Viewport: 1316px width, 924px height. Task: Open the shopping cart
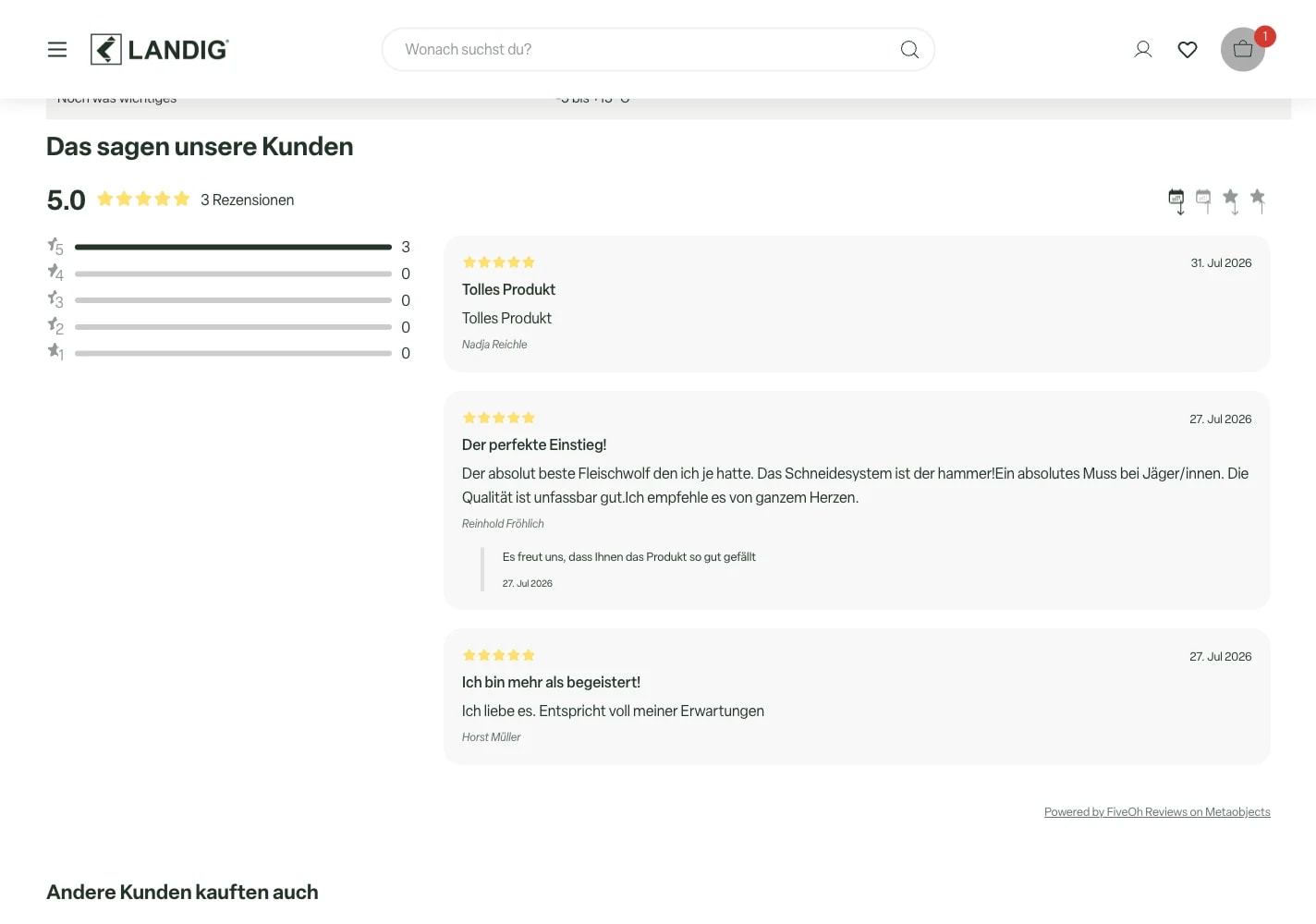coord(1243,50)
